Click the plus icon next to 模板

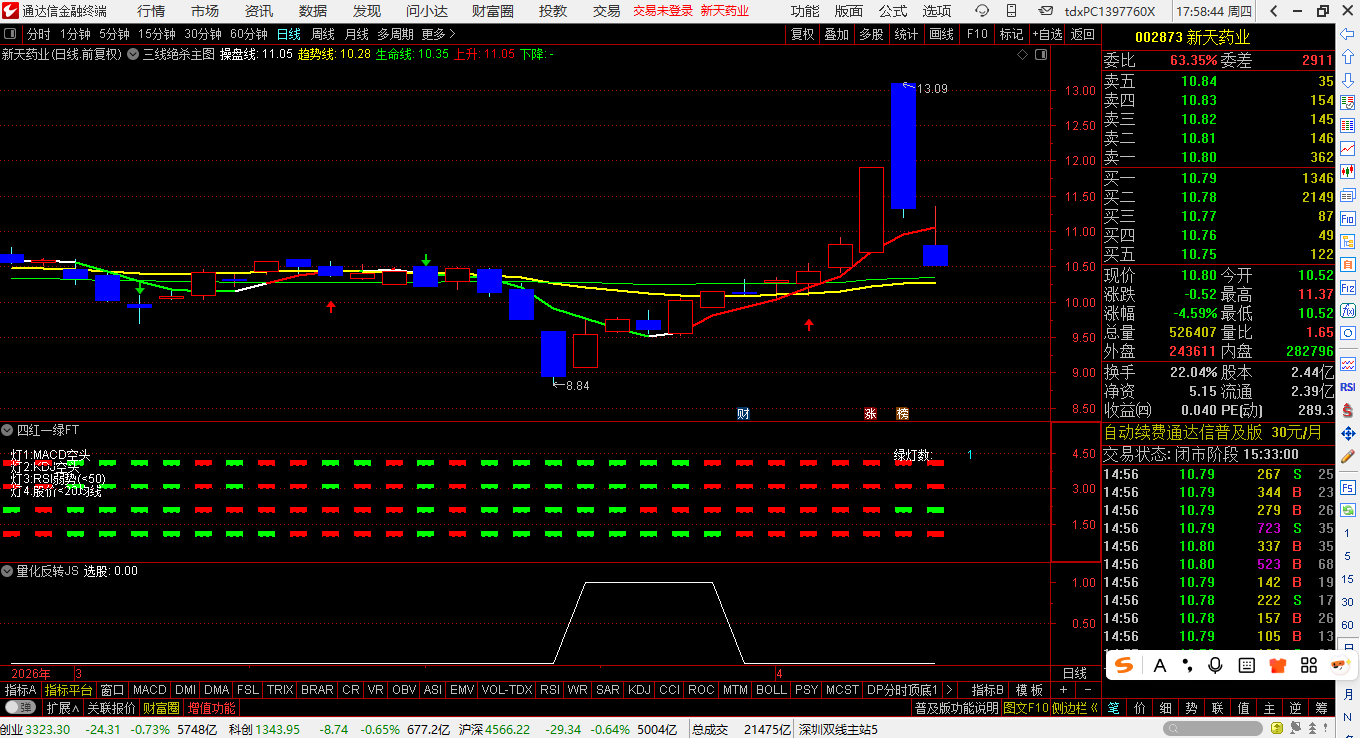coord(1063,690)
